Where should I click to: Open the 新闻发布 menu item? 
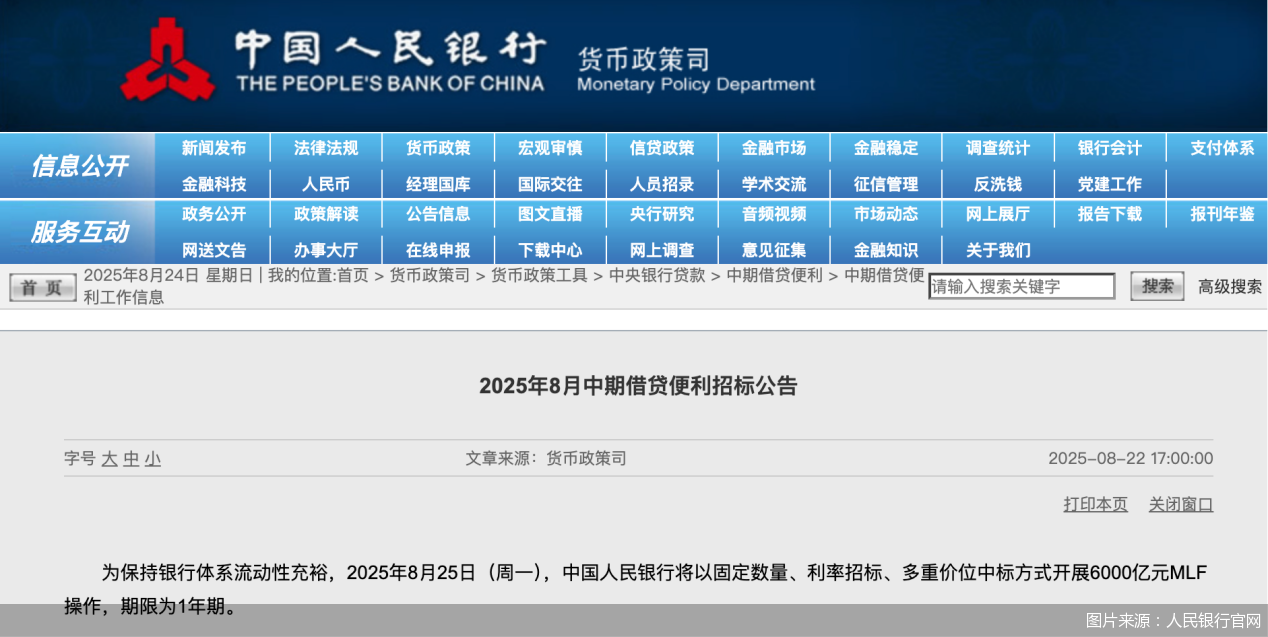click(214, 148)
